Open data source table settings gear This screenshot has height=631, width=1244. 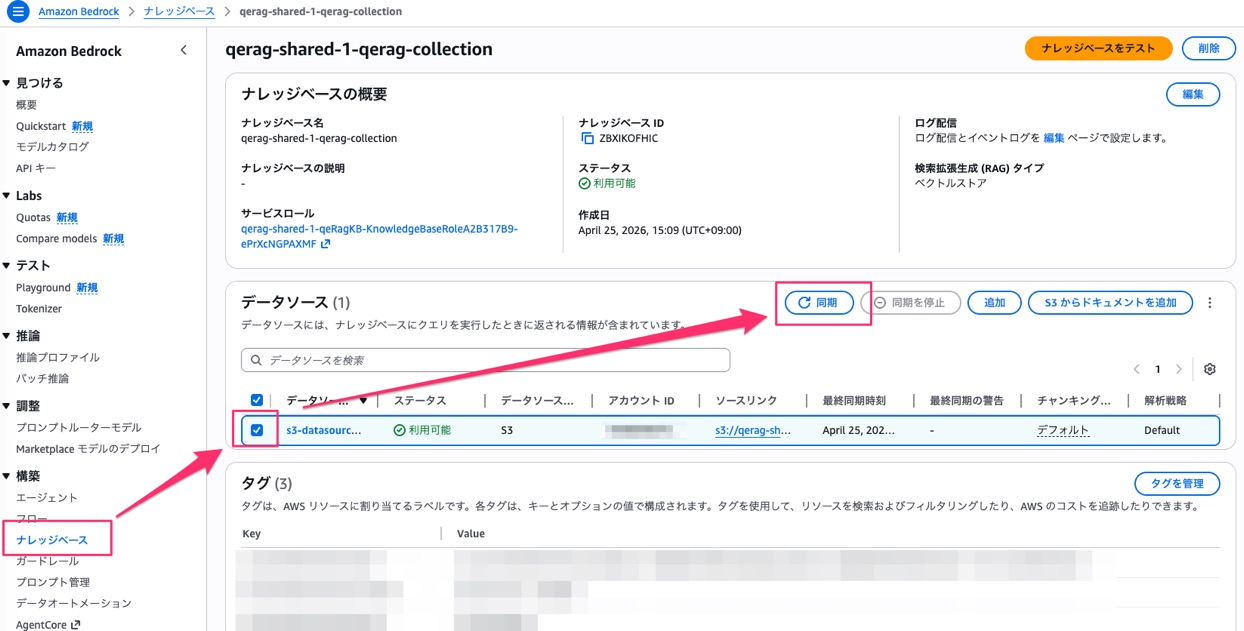(x=1209, y=369)
